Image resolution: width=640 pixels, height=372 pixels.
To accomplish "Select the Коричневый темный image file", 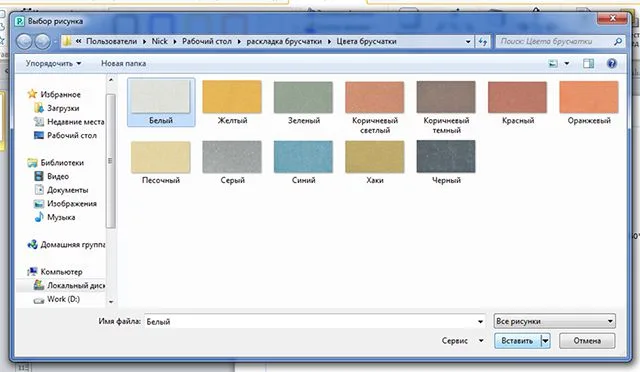I will [x=446, y=107].
